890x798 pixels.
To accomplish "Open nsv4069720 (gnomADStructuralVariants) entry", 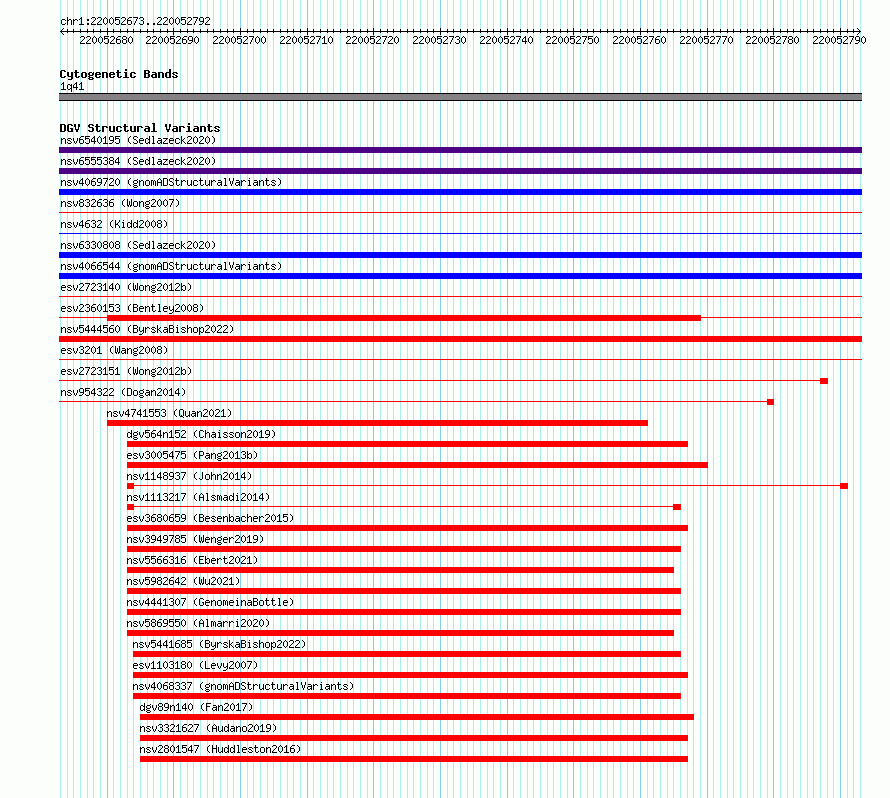I will (x=171, y=182).
